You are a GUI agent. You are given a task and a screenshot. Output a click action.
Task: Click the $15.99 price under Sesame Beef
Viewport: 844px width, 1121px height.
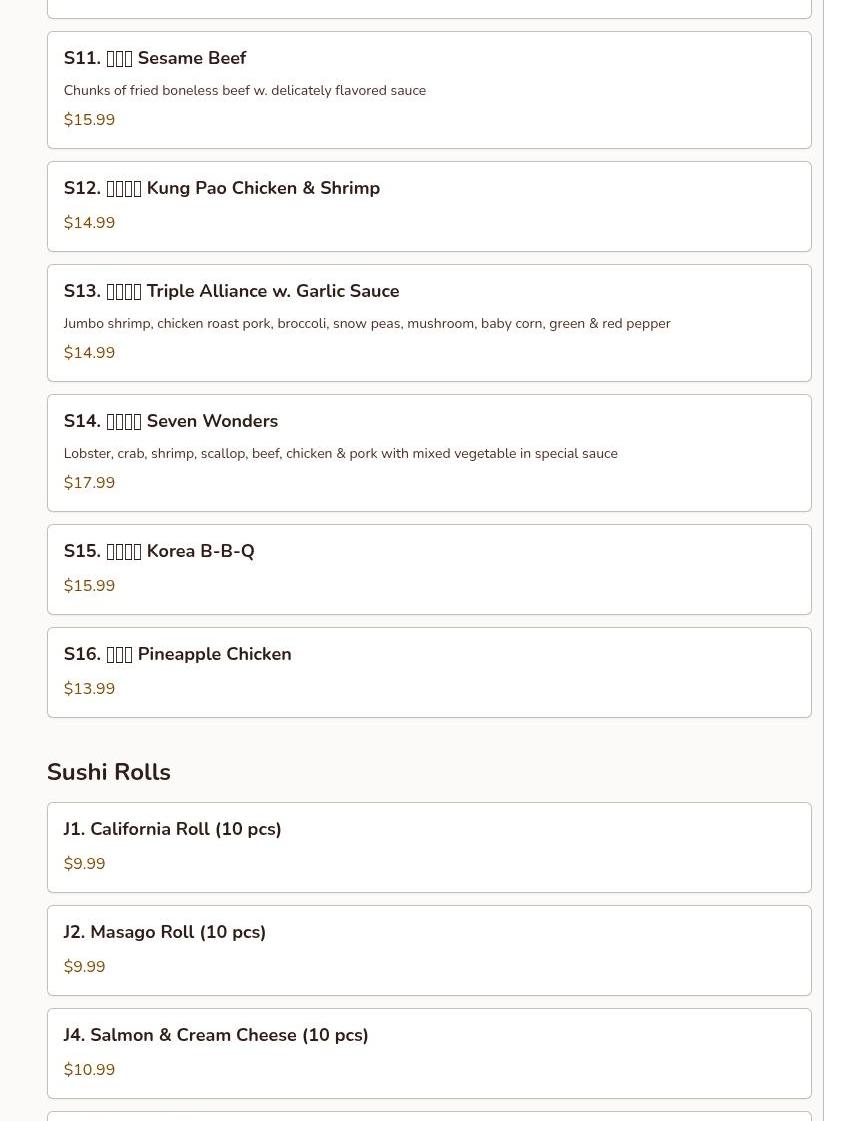pos(89,119)
